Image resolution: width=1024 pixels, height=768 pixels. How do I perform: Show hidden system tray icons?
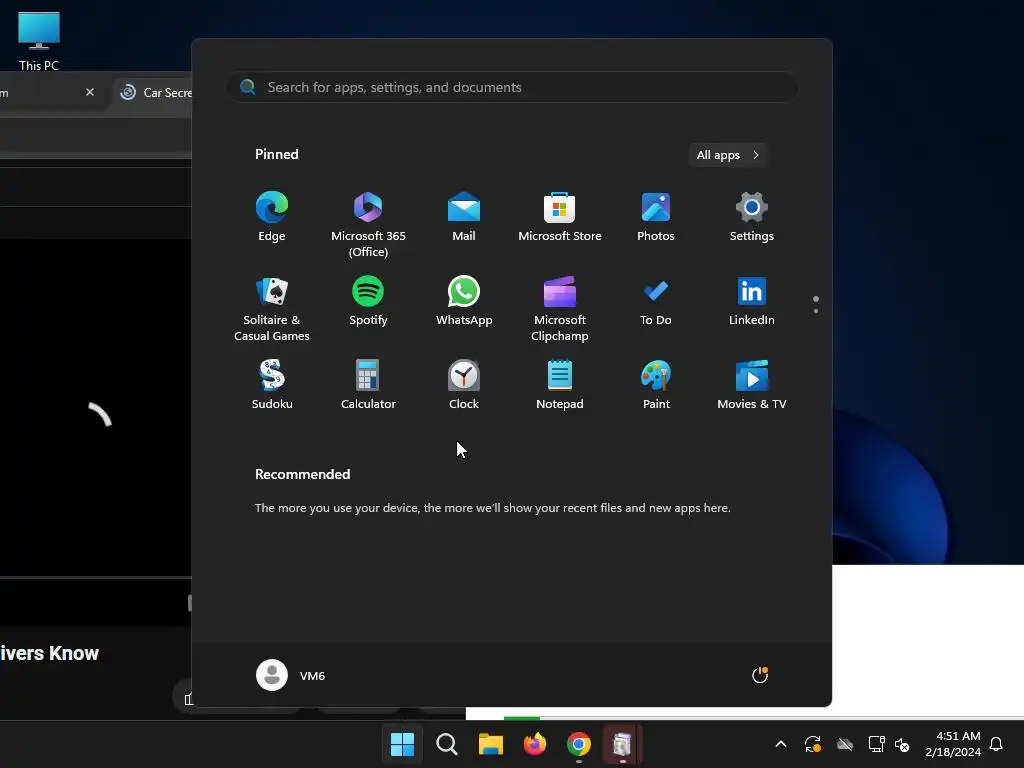(x=780, y=744)
